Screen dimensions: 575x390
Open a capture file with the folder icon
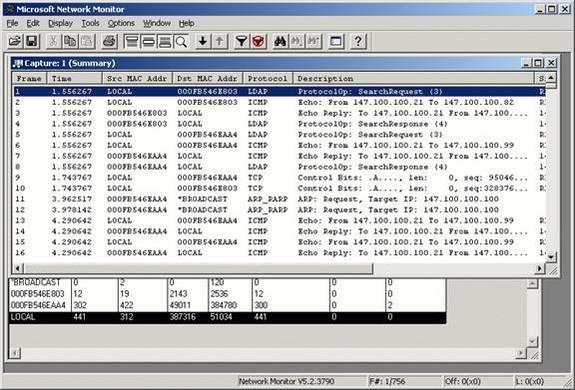(15, 41)
